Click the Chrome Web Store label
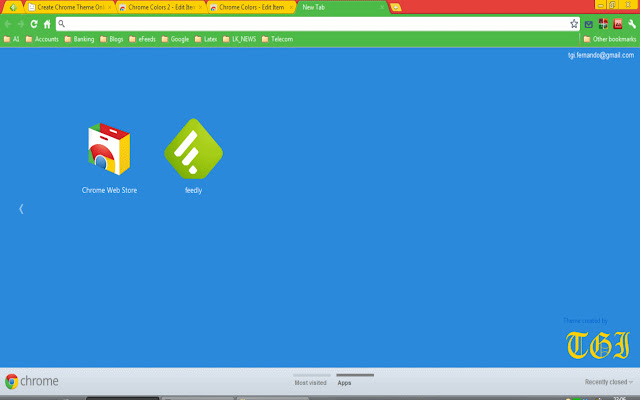The width and height of the screenshot is (640, 400). coord(109,190)
